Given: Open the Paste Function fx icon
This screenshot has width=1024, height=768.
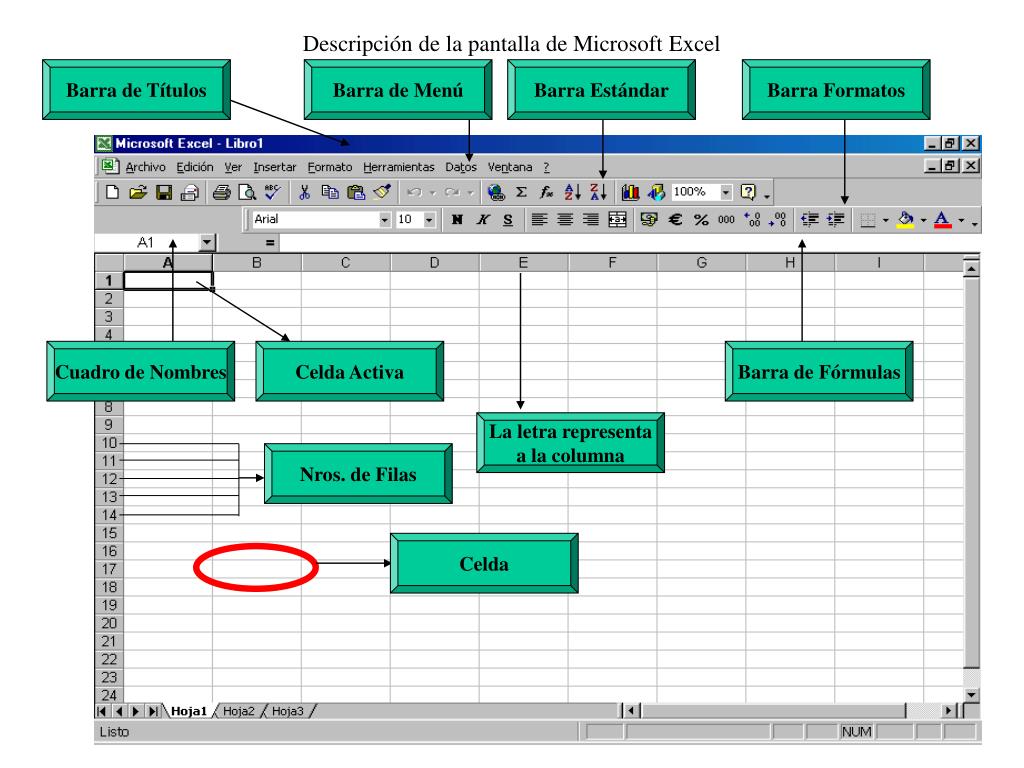Looking at the screenshot, I should [547, 192].
